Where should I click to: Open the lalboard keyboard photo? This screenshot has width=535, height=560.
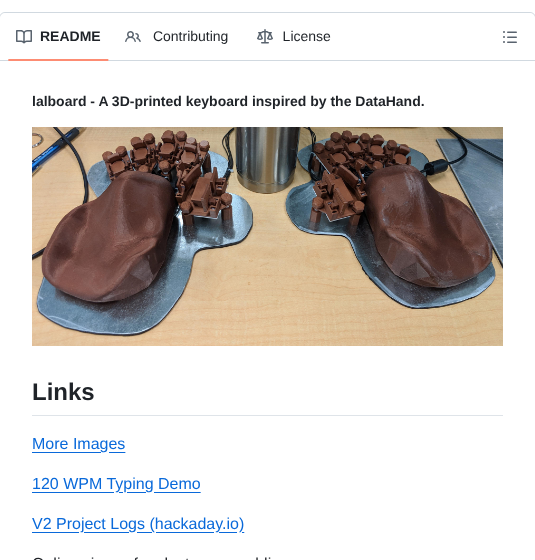pos(268,236)
